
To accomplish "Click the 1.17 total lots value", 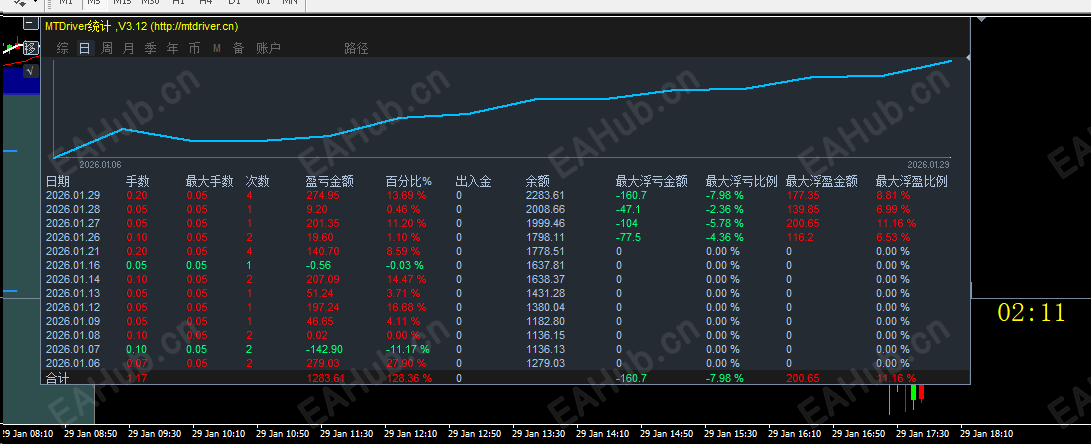I will tap(137, 378).
